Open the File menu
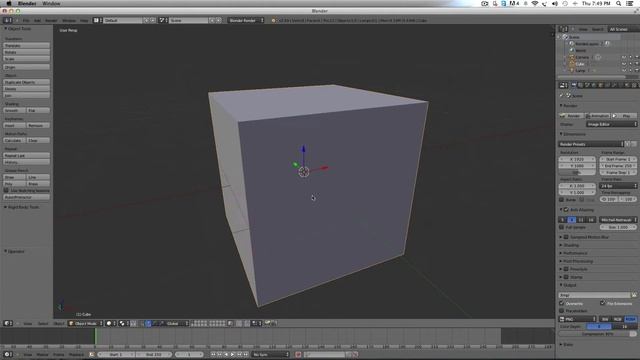Viewport: 640px width, 360px height. point(26,20)
